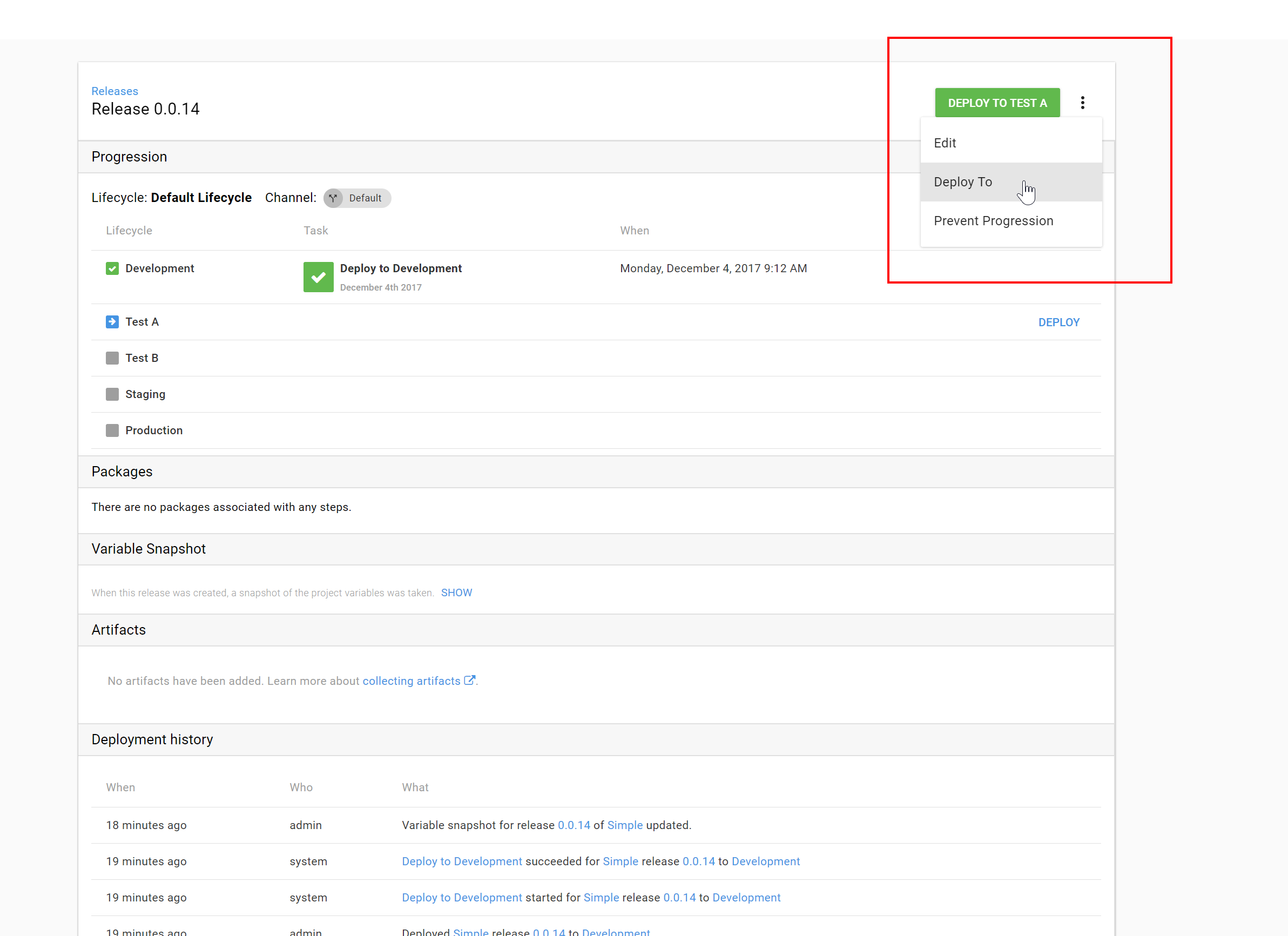The width and height of the screenshot is (1288, 936).
Task: Click the Test A blue arrow icon
Action: point(112,322)
